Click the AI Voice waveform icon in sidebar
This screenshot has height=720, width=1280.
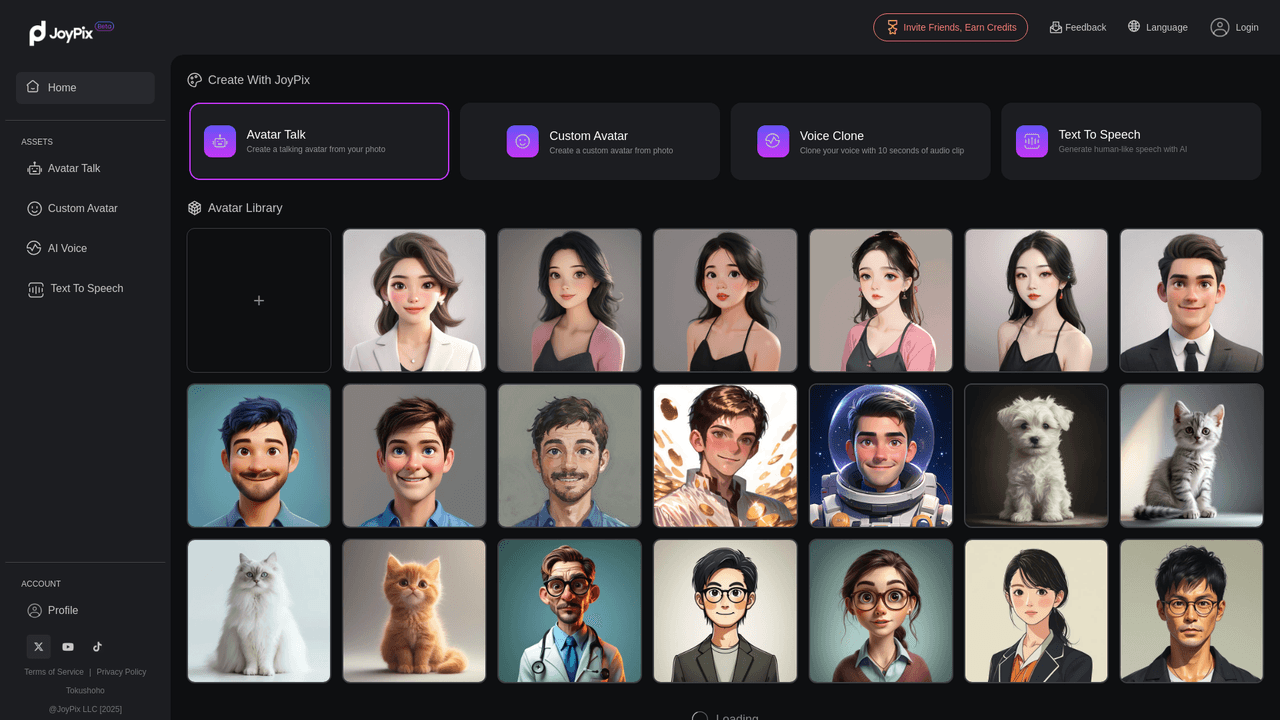tap(35, 248)
